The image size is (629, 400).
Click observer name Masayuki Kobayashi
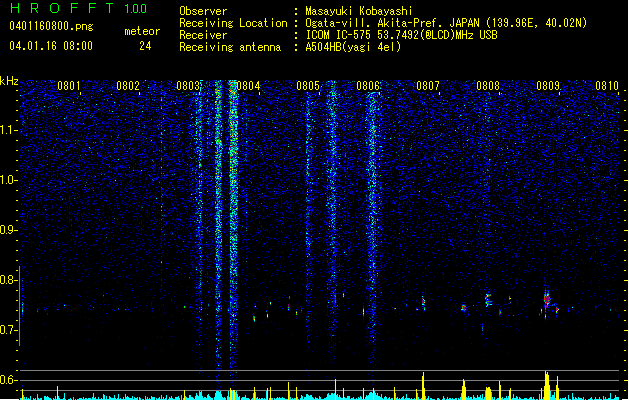359,11
